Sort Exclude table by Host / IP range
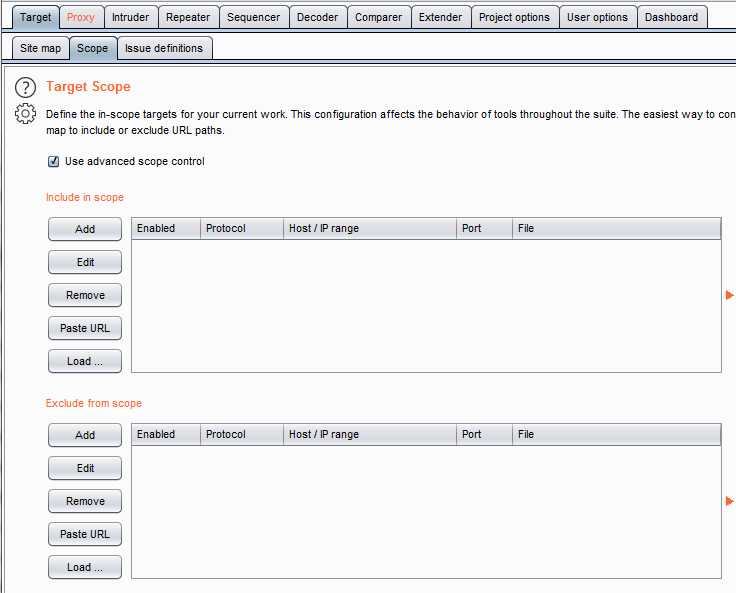The image size is (736, 593). pos(370,435)
